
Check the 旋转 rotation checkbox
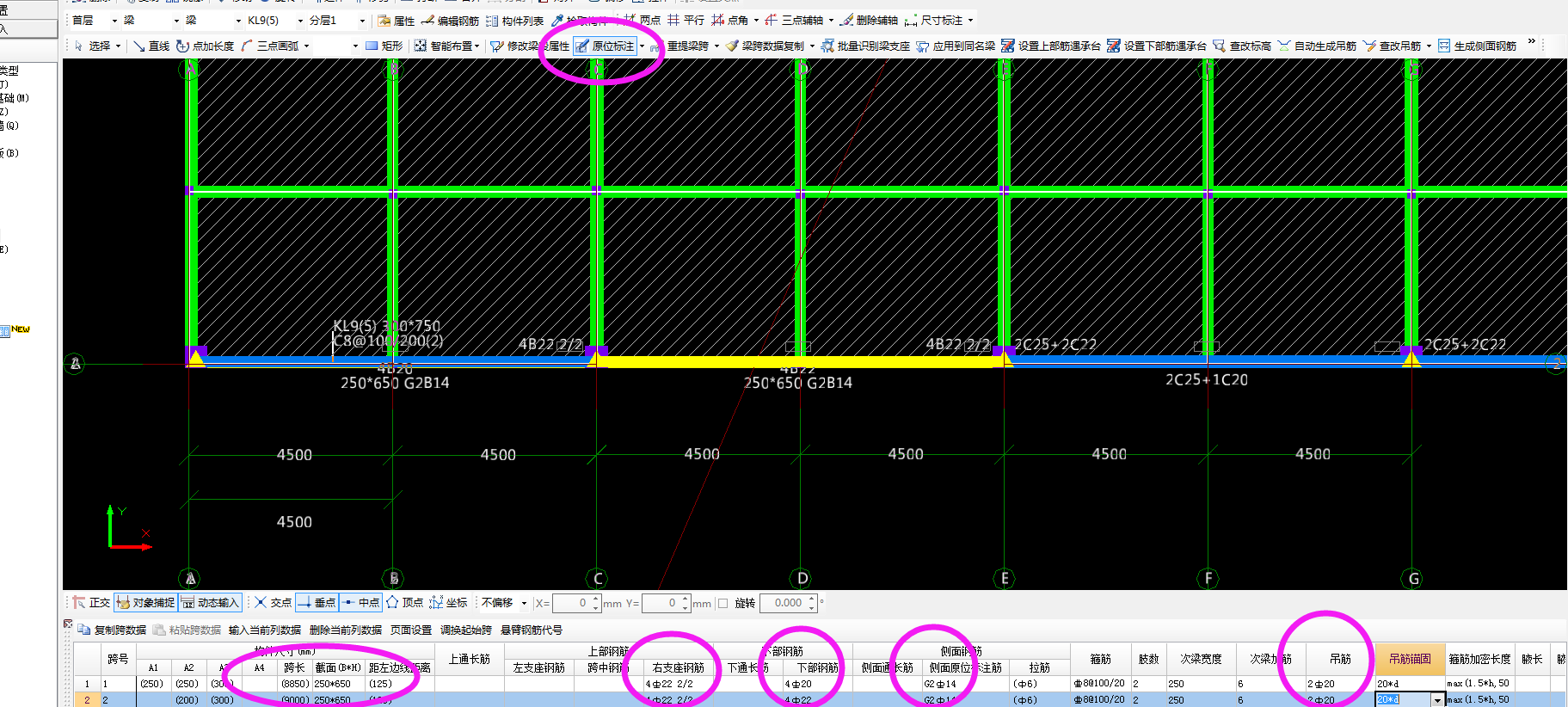(723, 604)
